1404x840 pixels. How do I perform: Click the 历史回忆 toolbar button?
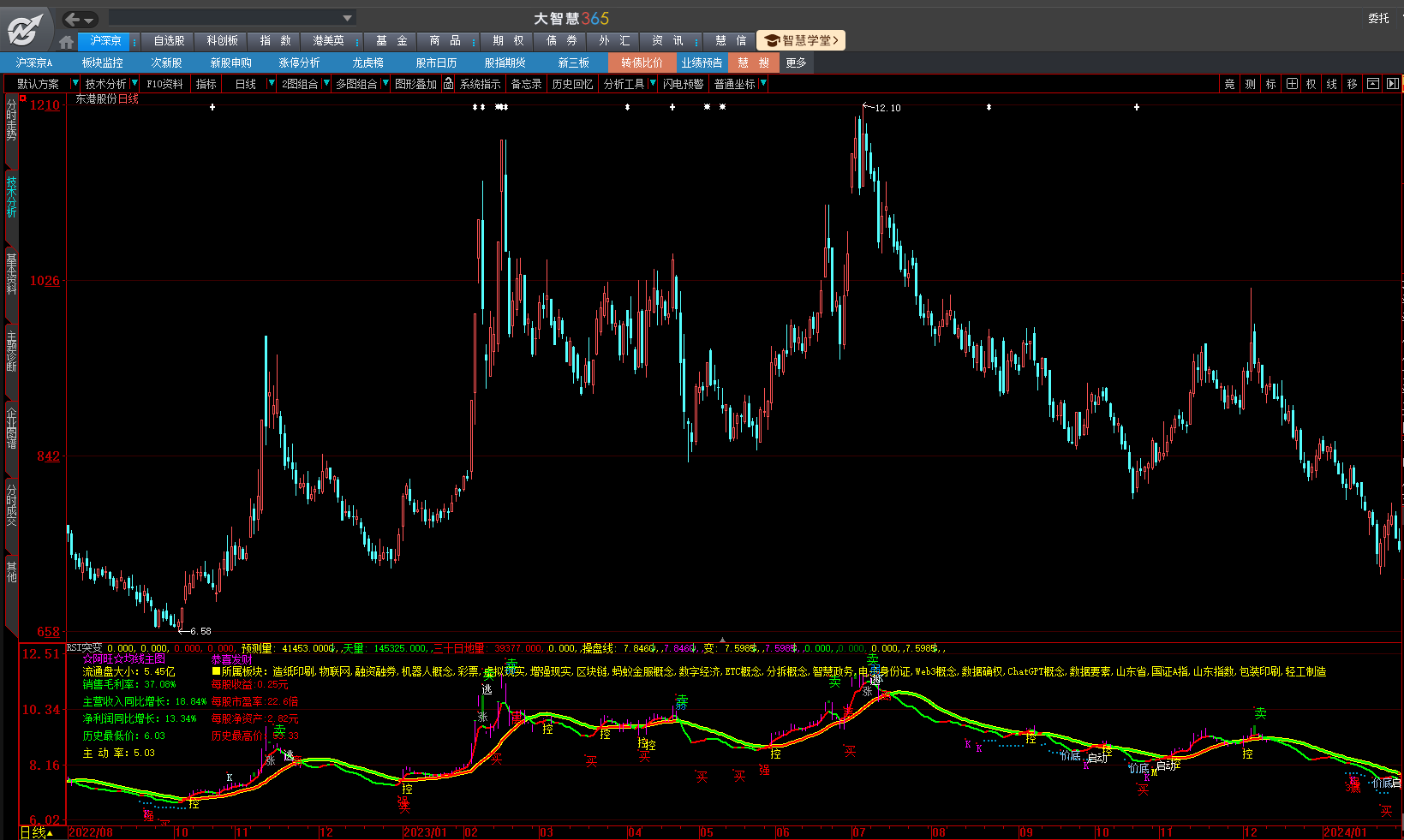click(x=572, y=84)
